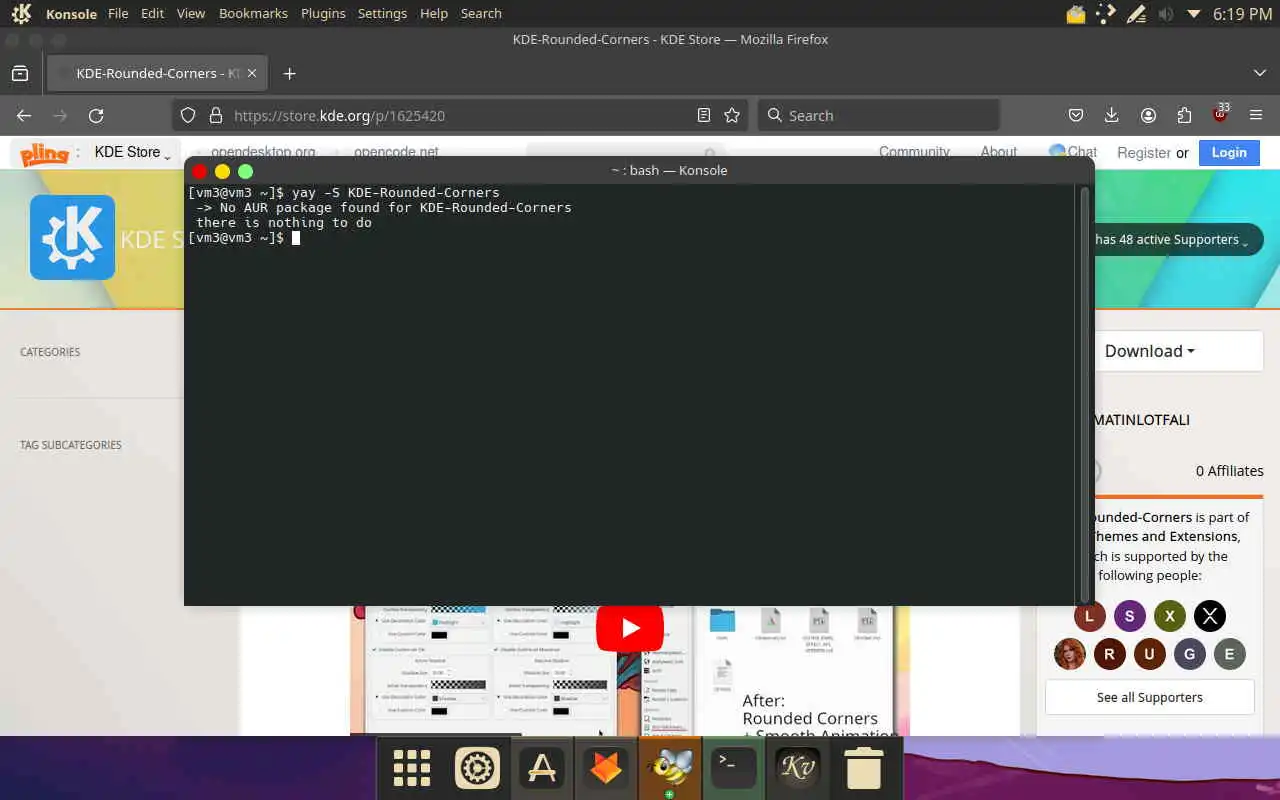
Task: Click the KDE gear logo
Action: [x=72, y=237]
